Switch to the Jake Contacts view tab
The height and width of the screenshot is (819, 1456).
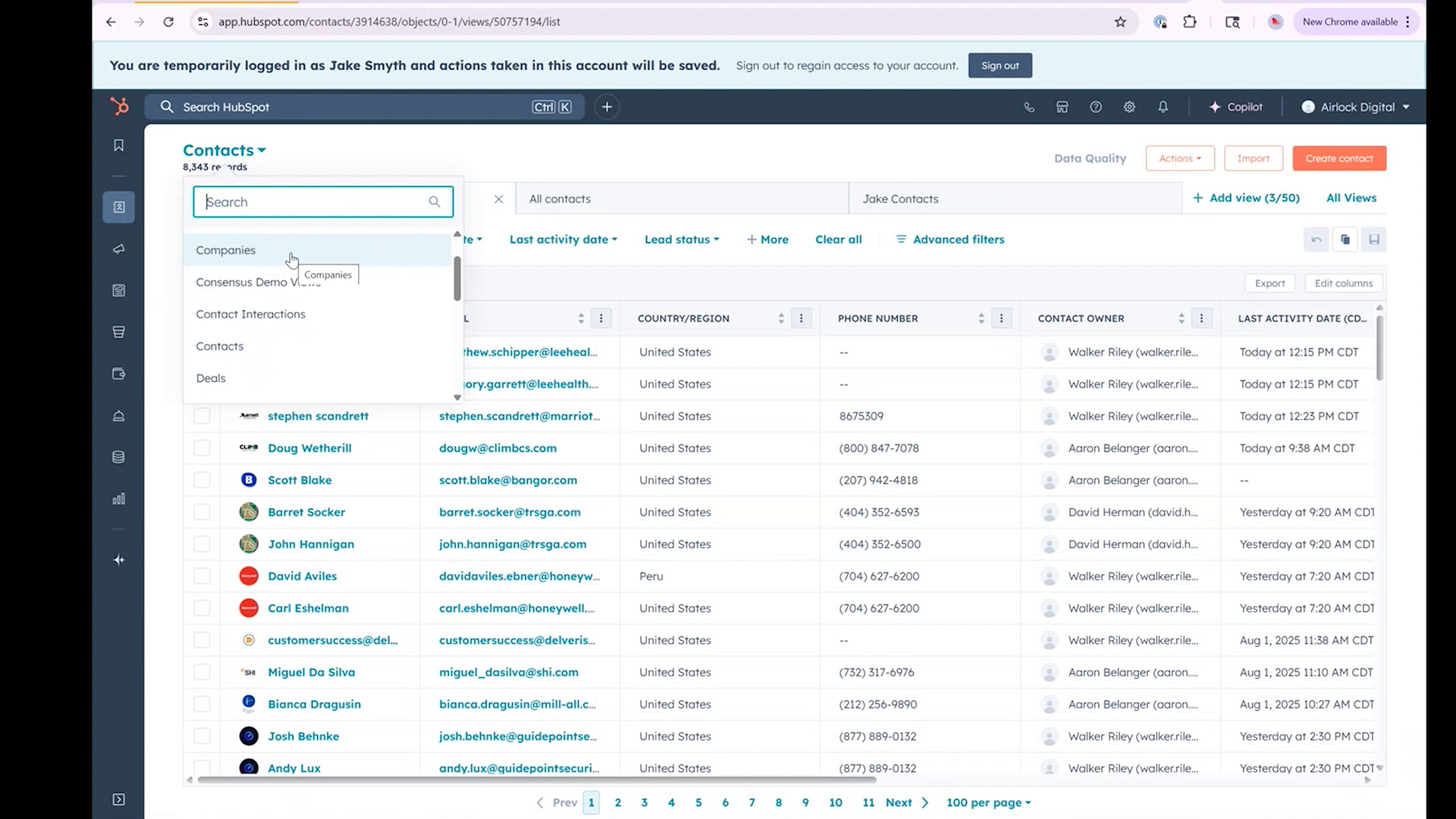point(899,198)
